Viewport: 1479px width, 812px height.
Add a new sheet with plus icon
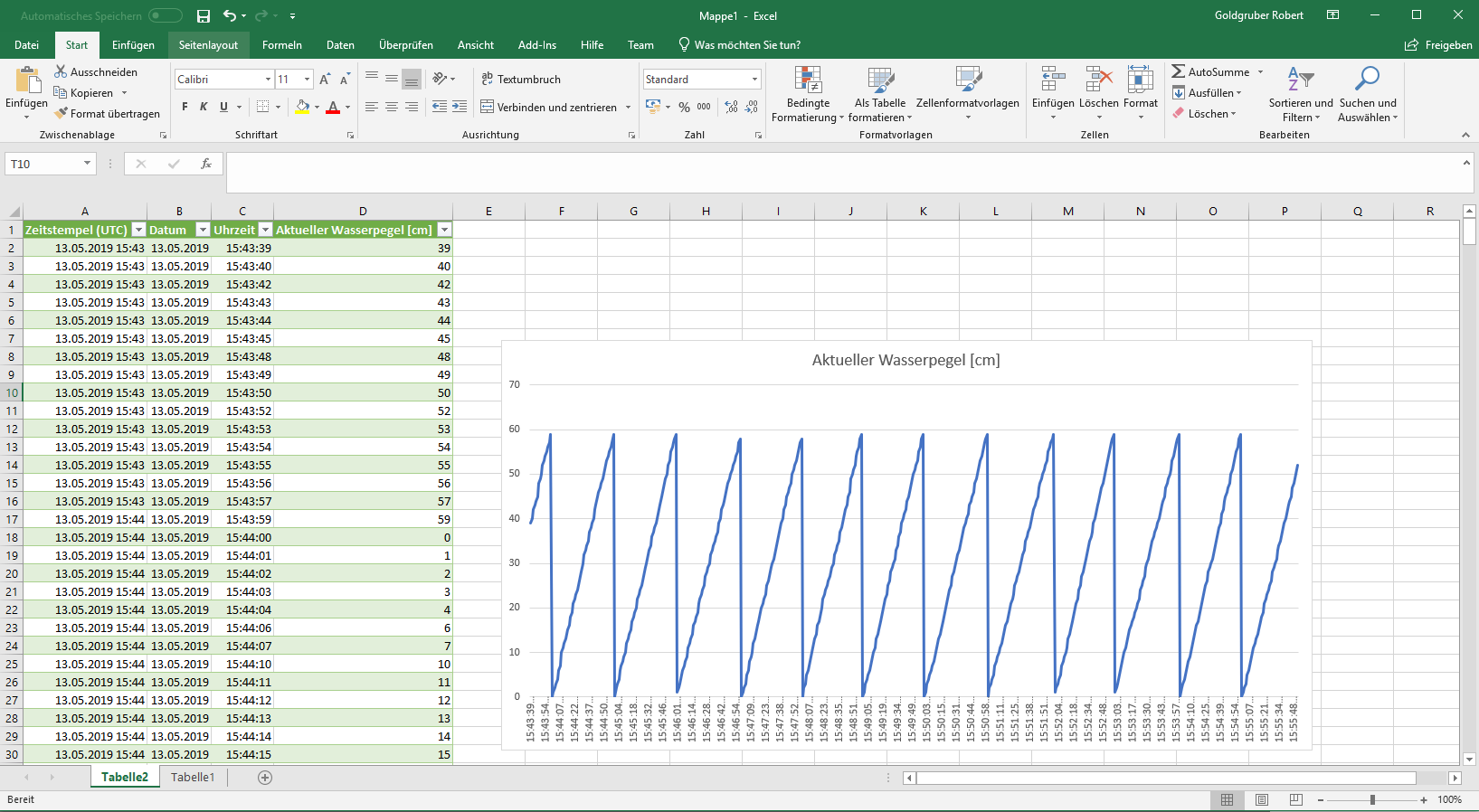(x=265, y=778)
